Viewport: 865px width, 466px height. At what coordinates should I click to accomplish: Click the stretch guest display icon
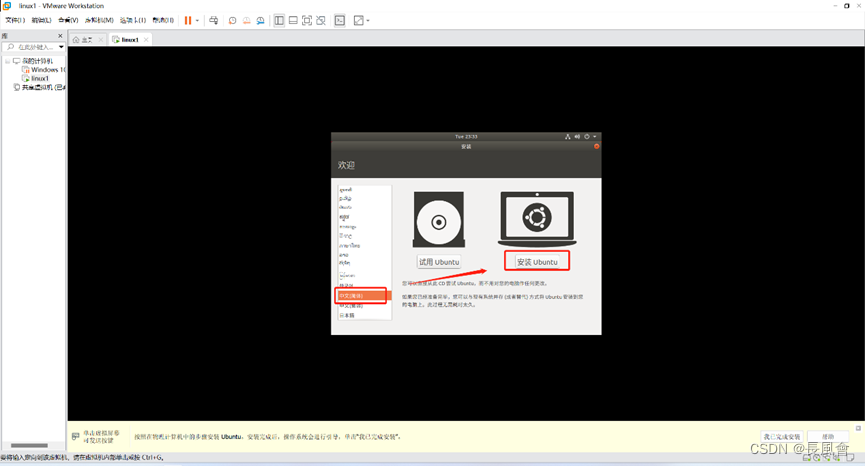359,20
